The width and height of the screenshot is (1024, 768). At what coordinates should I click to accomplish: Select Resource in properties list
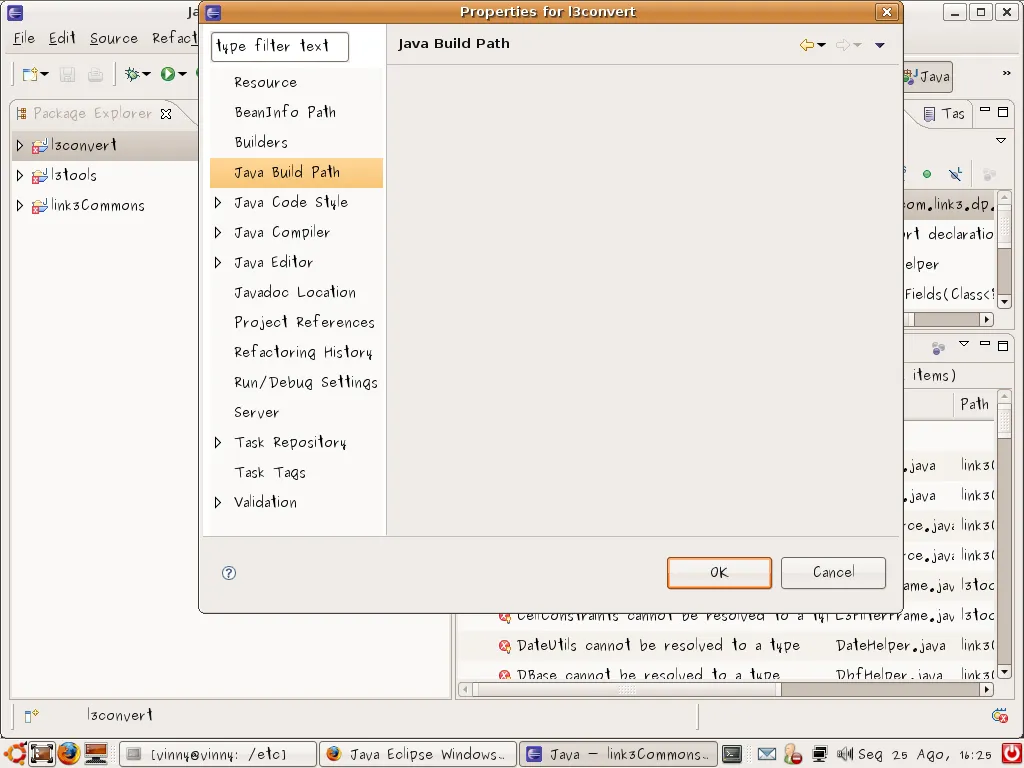(x=265, y=82)
